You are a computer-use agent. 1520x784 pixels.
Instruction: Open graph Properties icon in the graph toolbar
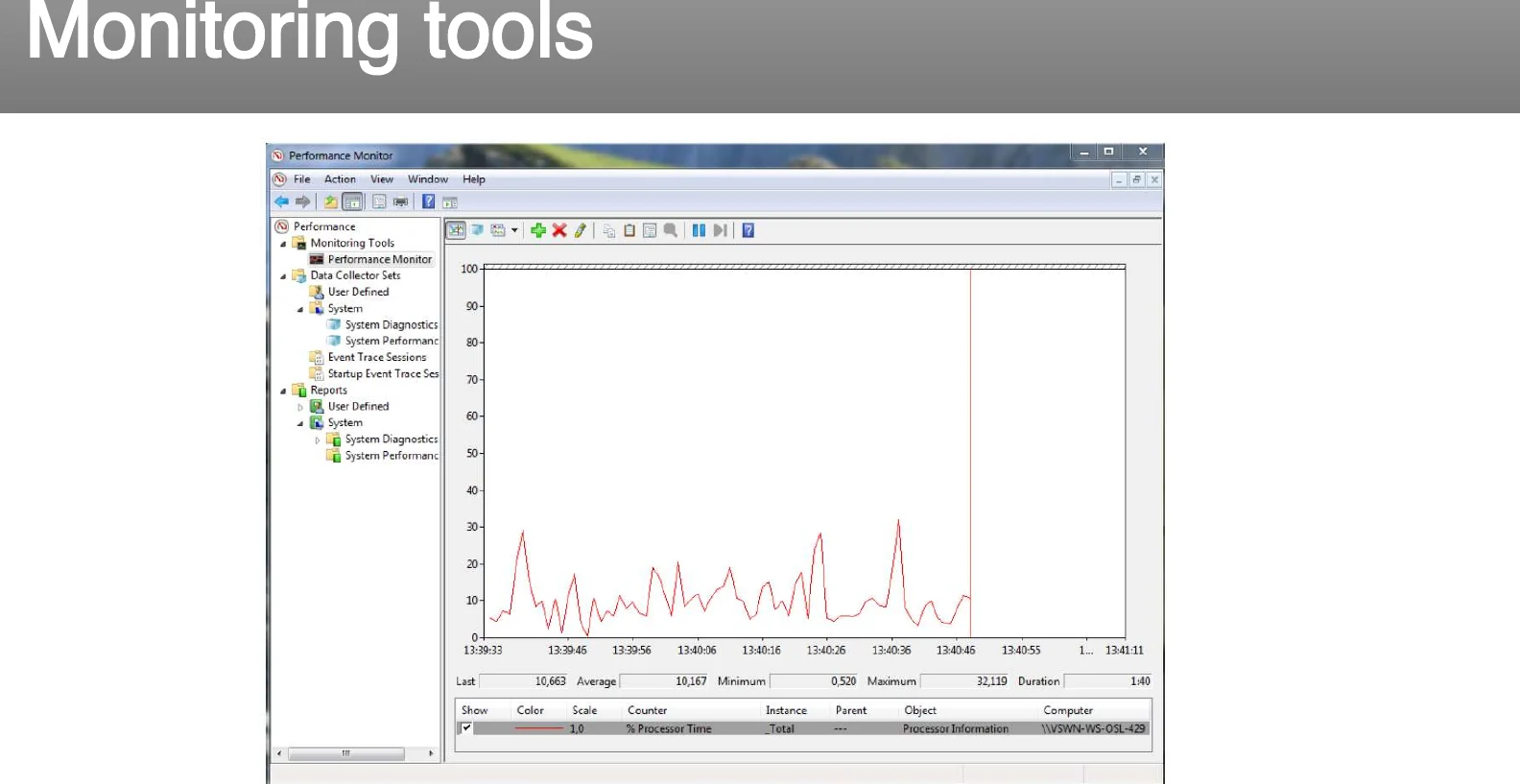pyautogui.click(x=650, y=230)
